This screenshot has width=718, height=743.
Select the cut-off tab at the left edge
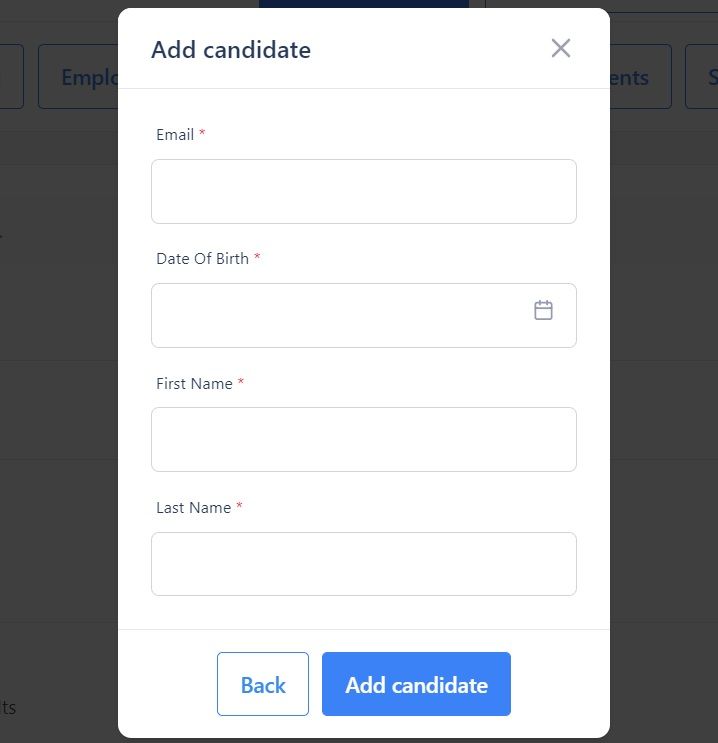[11, 77]
